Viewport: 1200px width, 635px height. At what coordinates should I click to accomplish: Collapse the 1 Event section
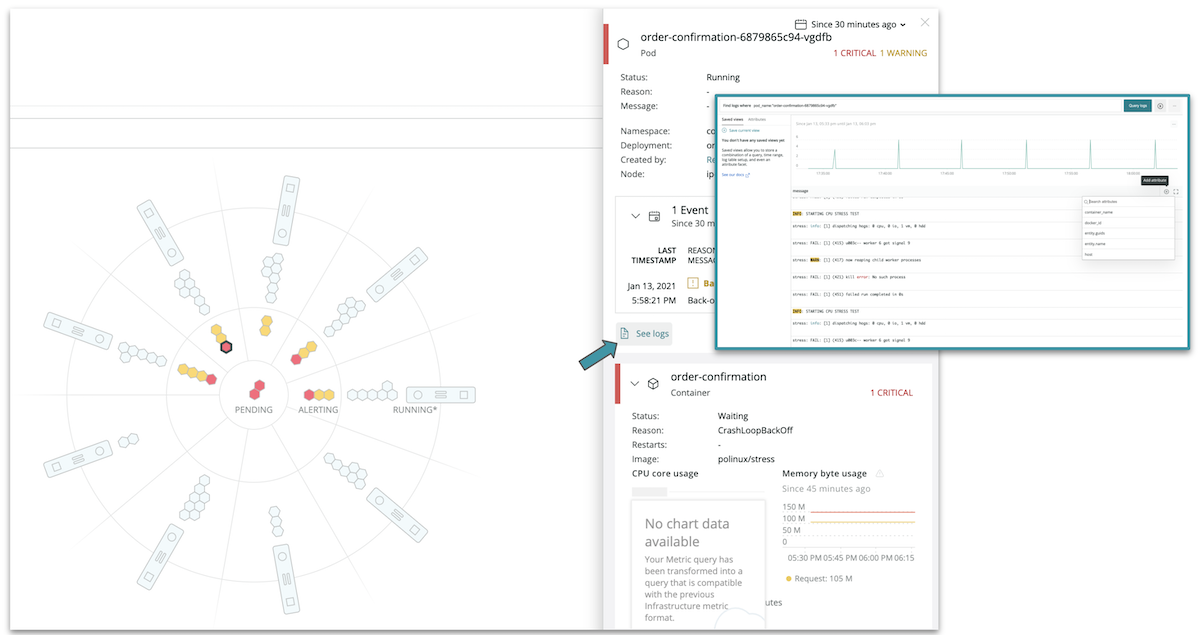635,216
